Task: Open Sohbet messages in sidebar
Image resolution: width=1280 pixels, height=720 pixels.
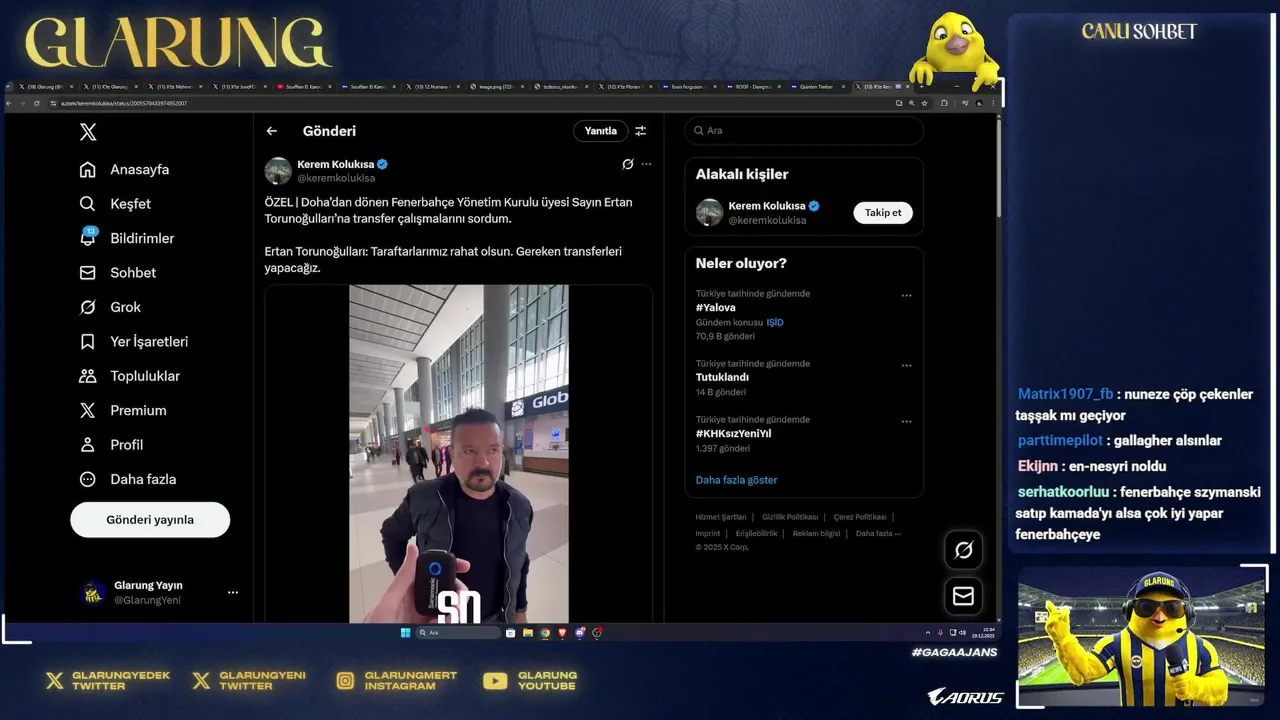Action: click(118, 273)
